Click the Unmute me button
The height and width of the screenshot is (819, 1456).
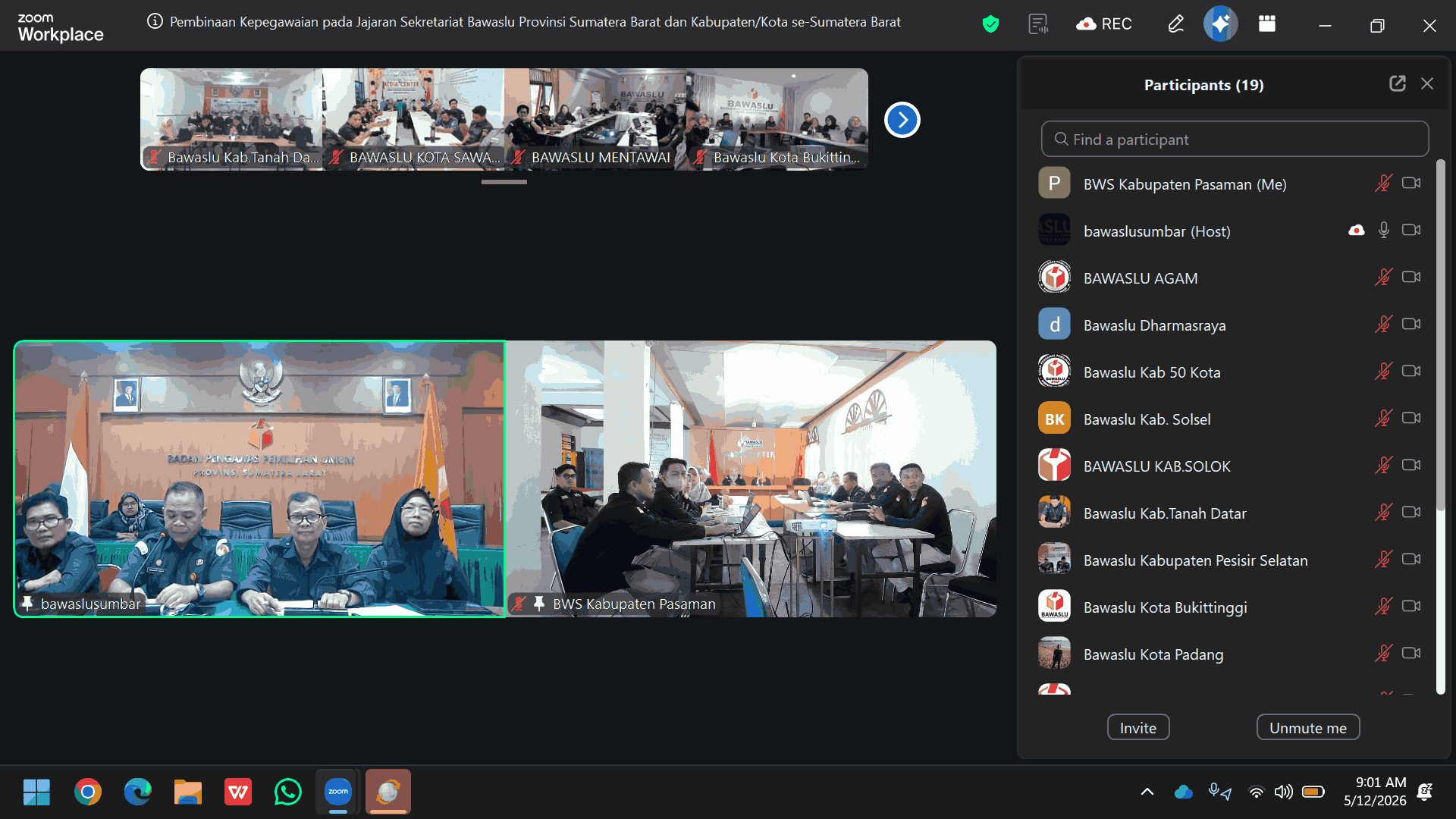click(1308, 728)
